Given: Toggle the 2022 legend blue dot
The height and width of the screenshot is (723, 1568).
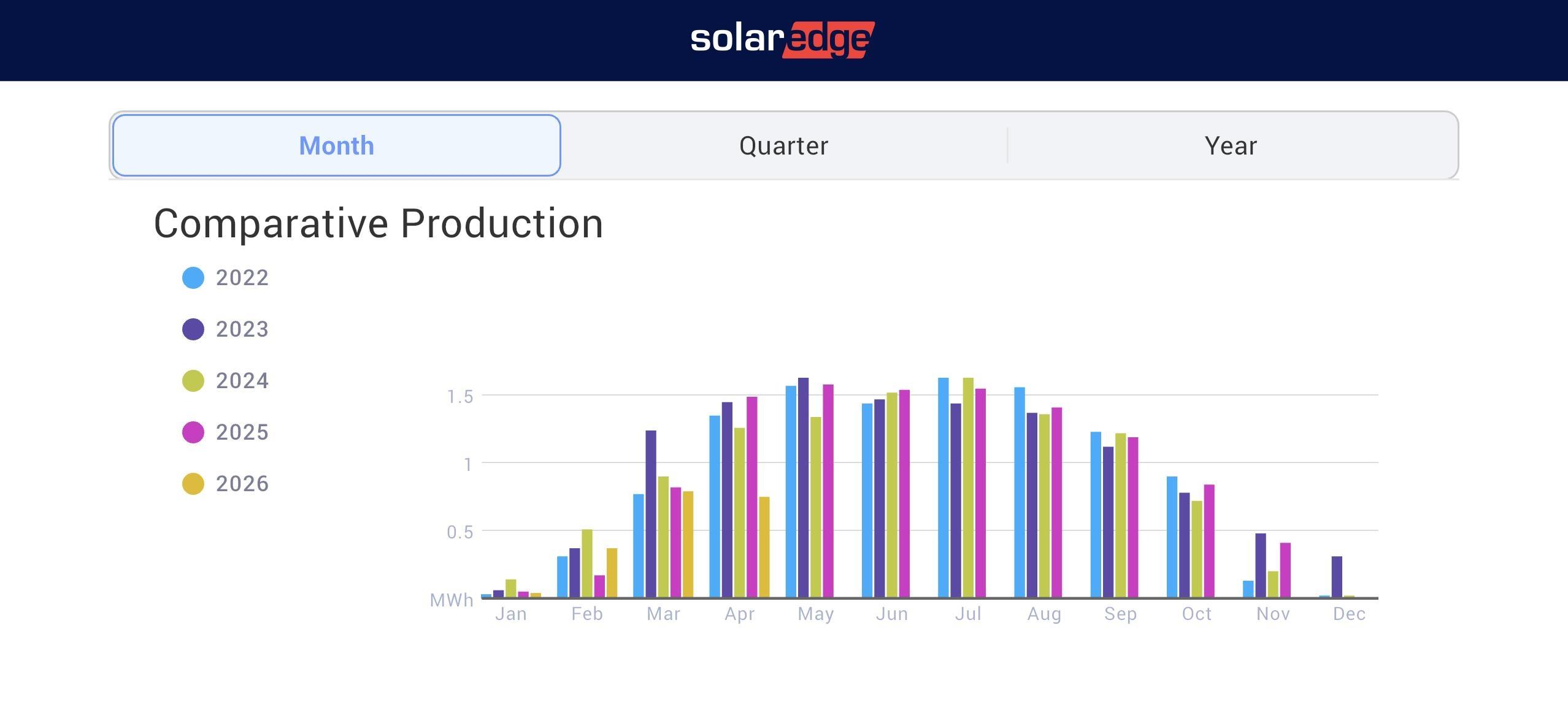Looking at the screenshot, I should (x=193, y=278).
